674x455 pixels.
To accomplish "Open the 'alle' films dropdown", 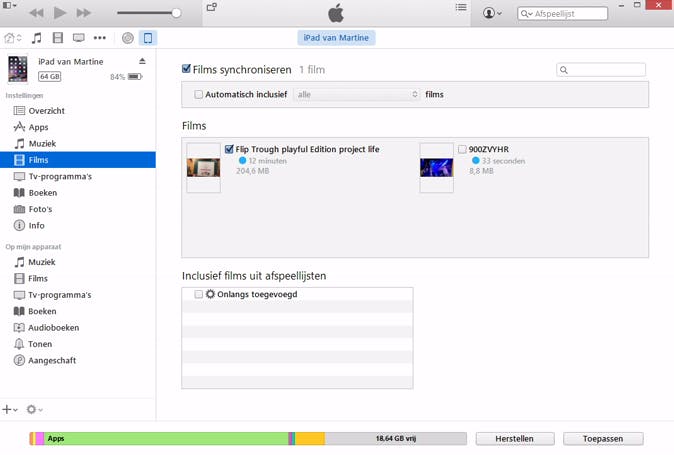I will pos(357,95).
